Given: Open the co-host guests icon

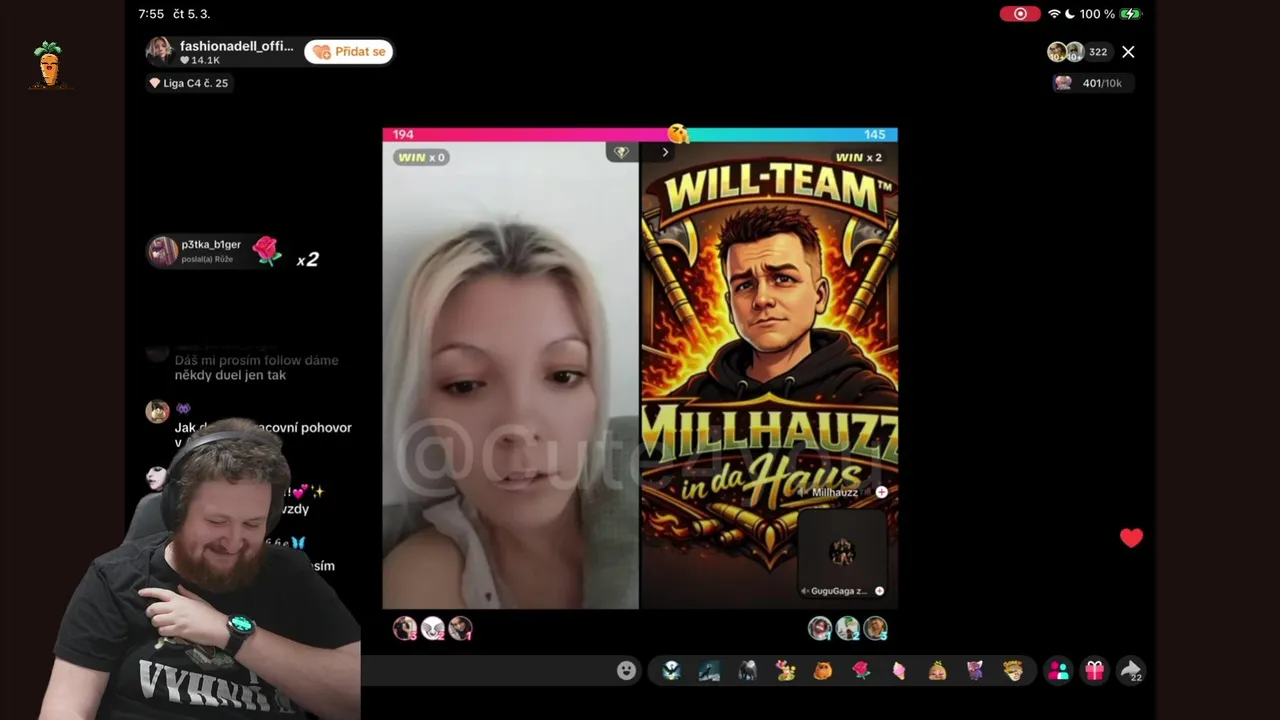Looking at the screenshot, I should [x=1058, y=671].
